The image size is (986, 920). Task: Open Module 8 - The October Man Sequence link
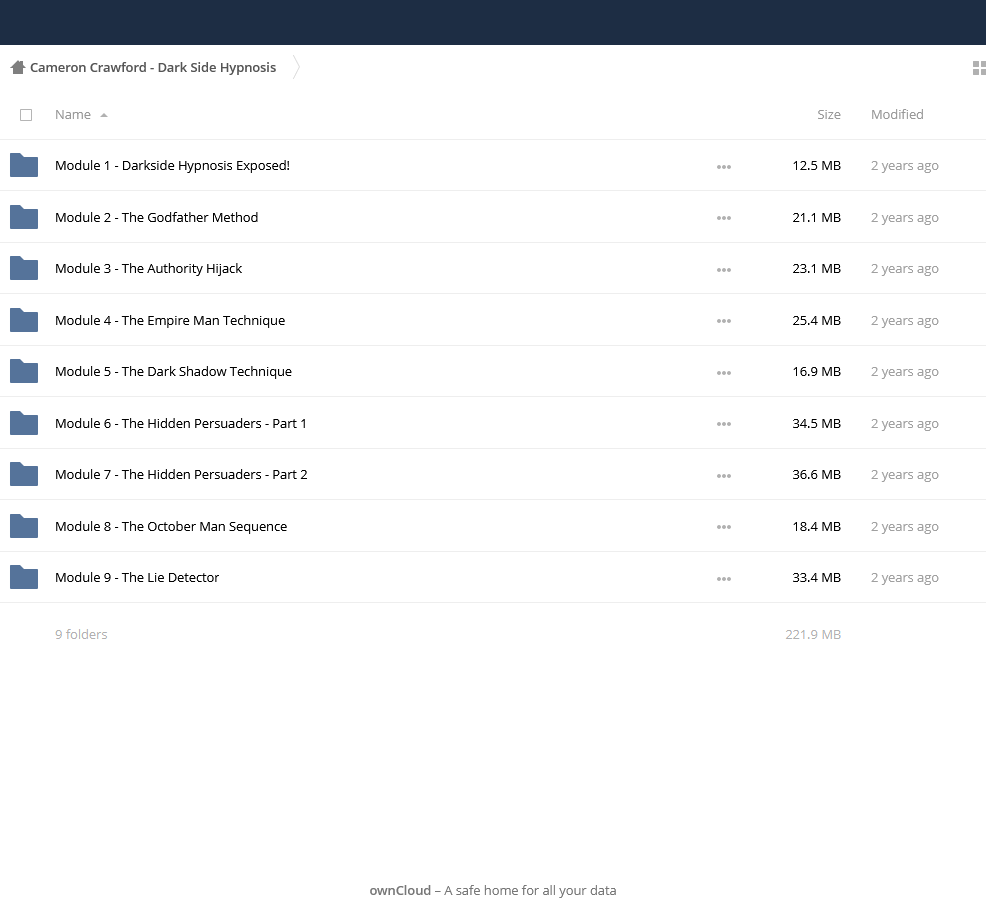point(171,526)
